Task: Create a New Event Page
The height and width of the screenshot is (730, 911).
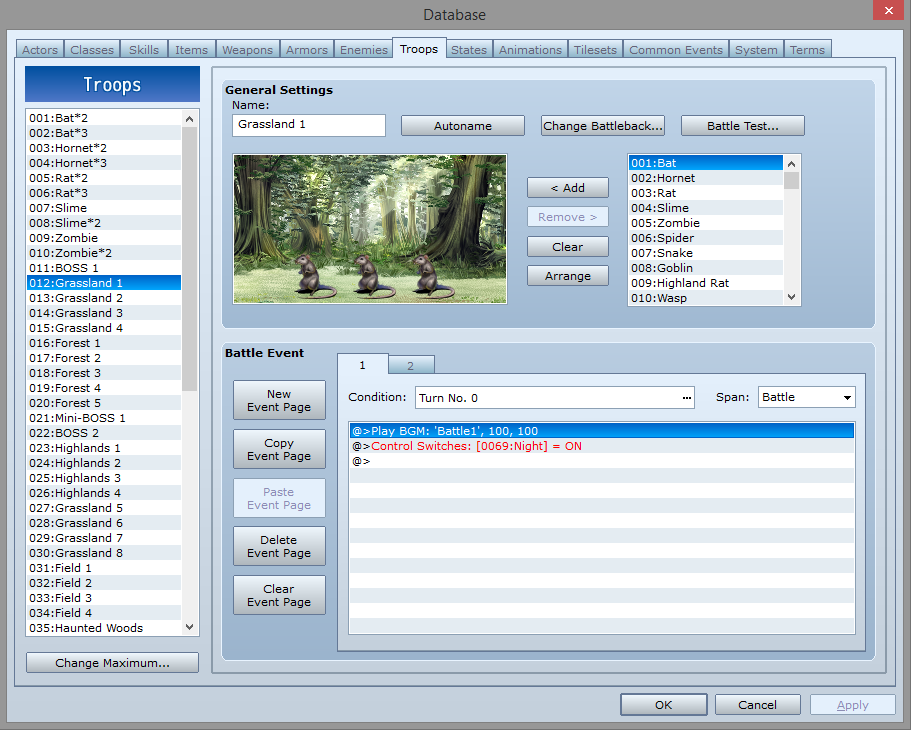Action: pos(279,399)
